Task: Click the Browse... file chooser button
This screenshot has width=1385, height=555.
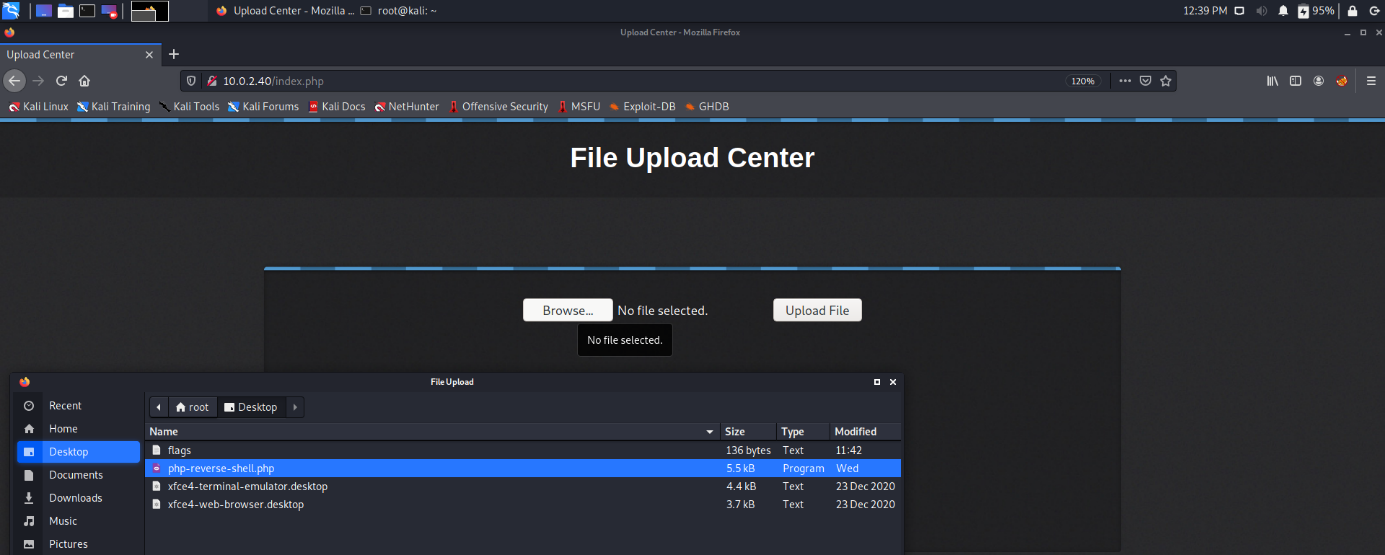Action: point(567,310)
